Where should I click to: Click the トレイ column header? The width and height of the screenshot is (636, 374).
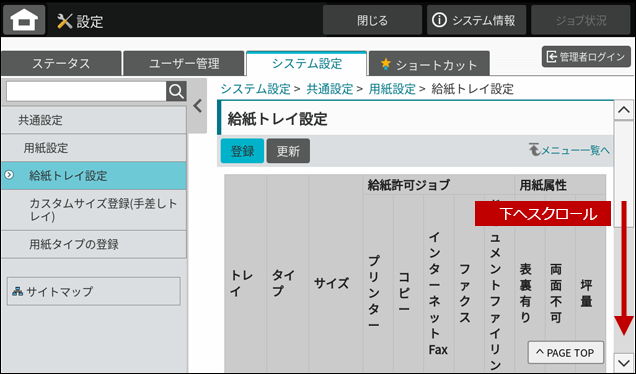245,283
